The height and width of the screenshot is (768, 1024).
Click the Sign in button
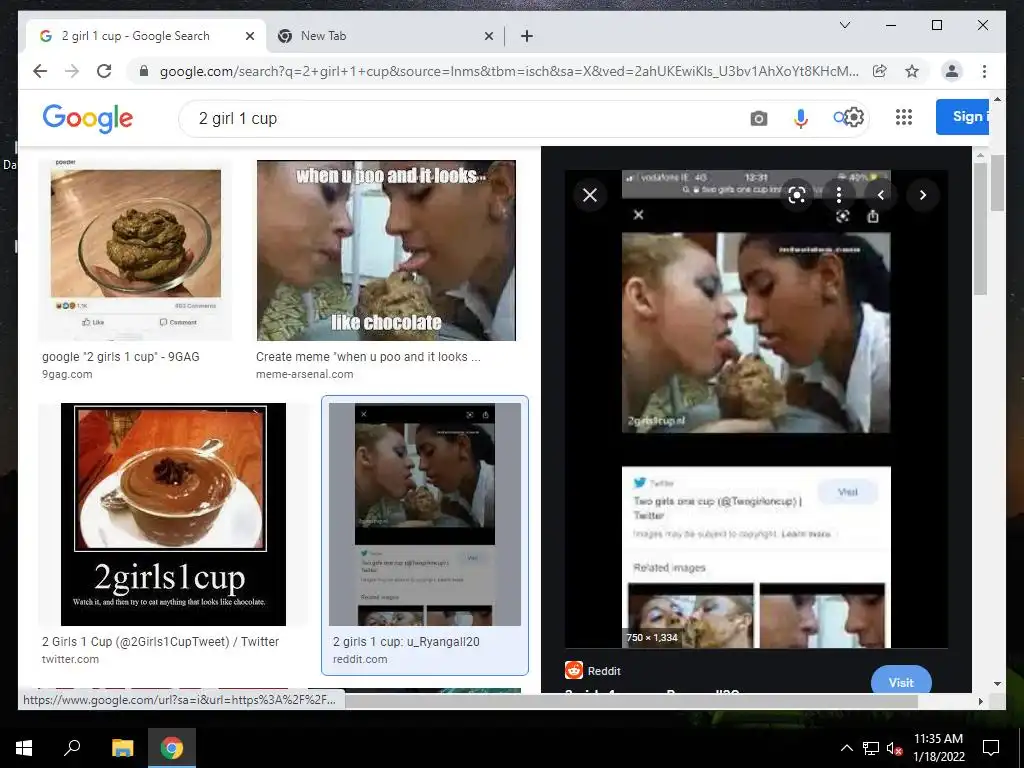(x=962, y=117)
